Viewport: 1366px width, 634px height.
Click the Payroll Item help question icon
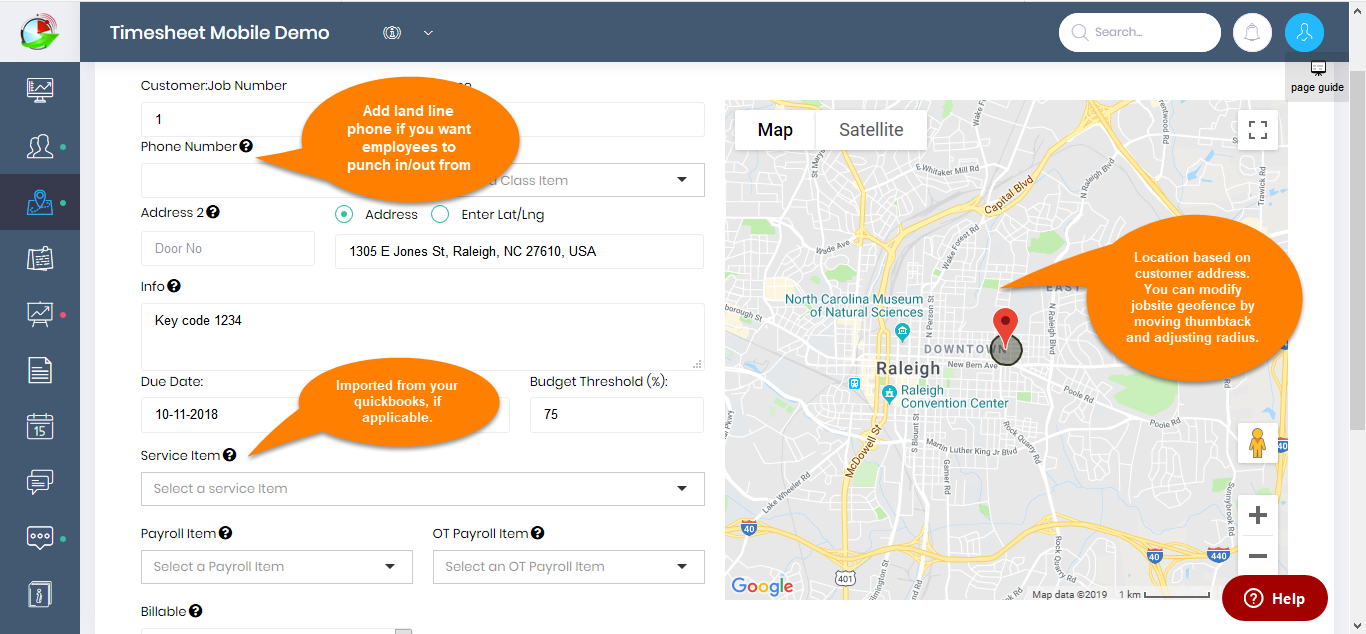[x=225, y=533]
